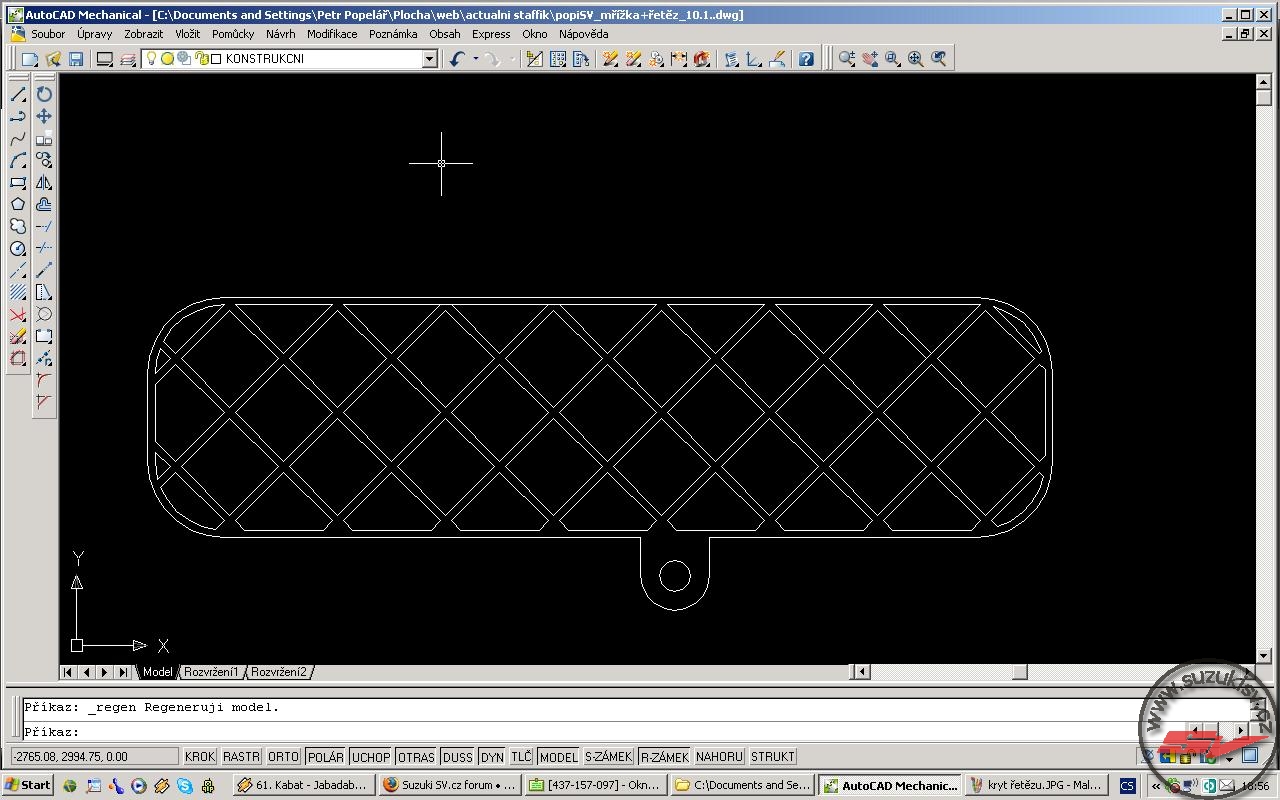Switch to the Rozvržení1 layout tab
Image resolution: width=1280 pixels, height=800 pixels.
pos(211,672)
